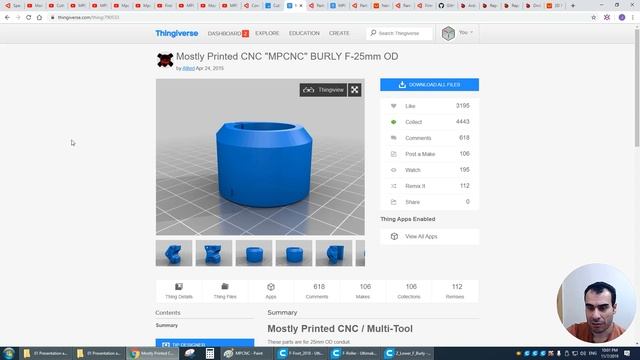
Task: Open the Chrome three-dot menu
Action: click(633, 18)
